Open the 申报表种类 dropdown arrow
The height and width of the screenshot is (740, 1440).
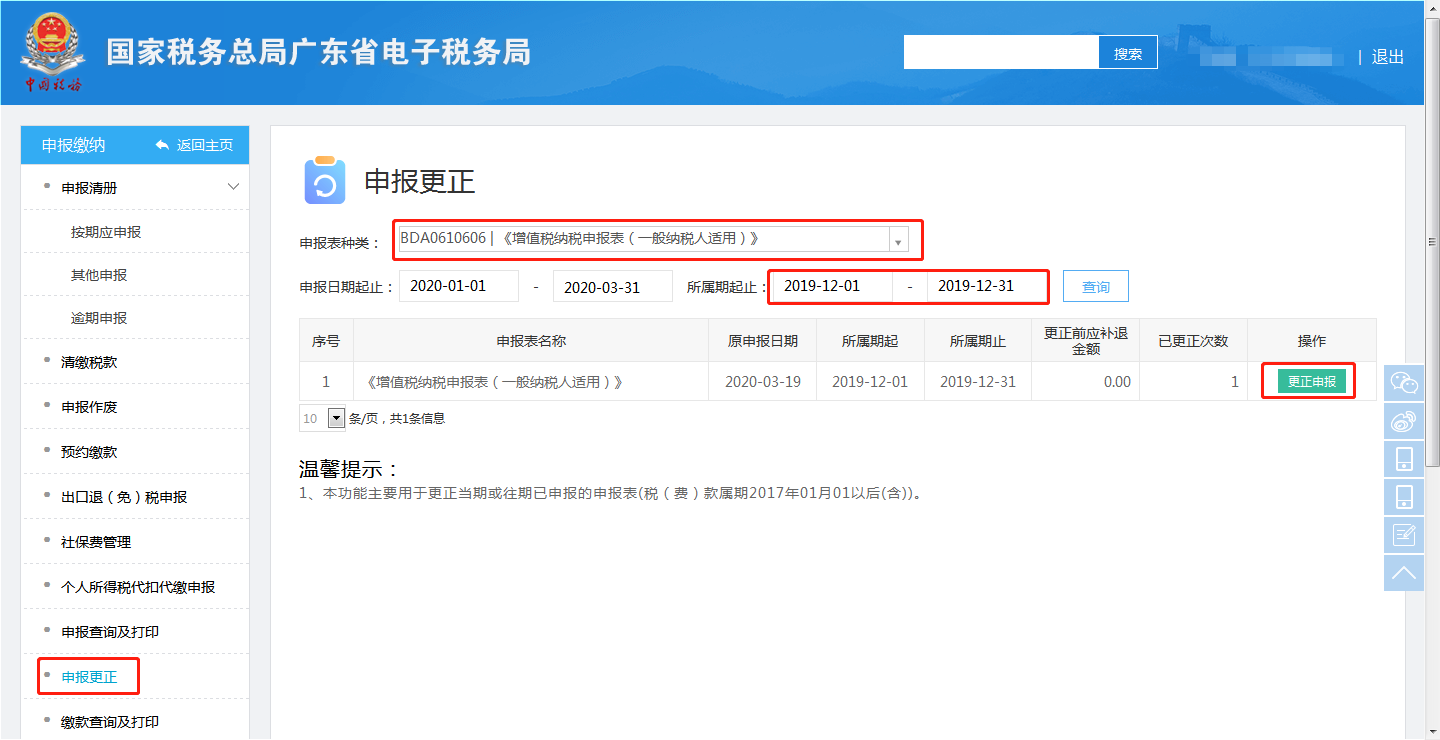tap(897, 241)
